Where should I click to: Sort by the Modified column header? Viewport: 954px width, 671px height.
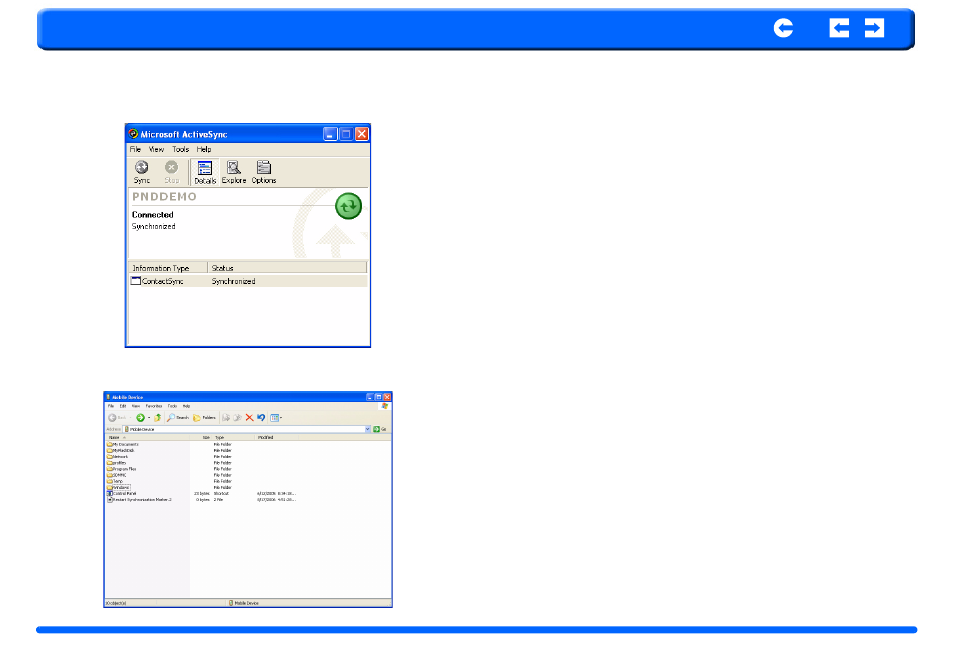point(276,437)
